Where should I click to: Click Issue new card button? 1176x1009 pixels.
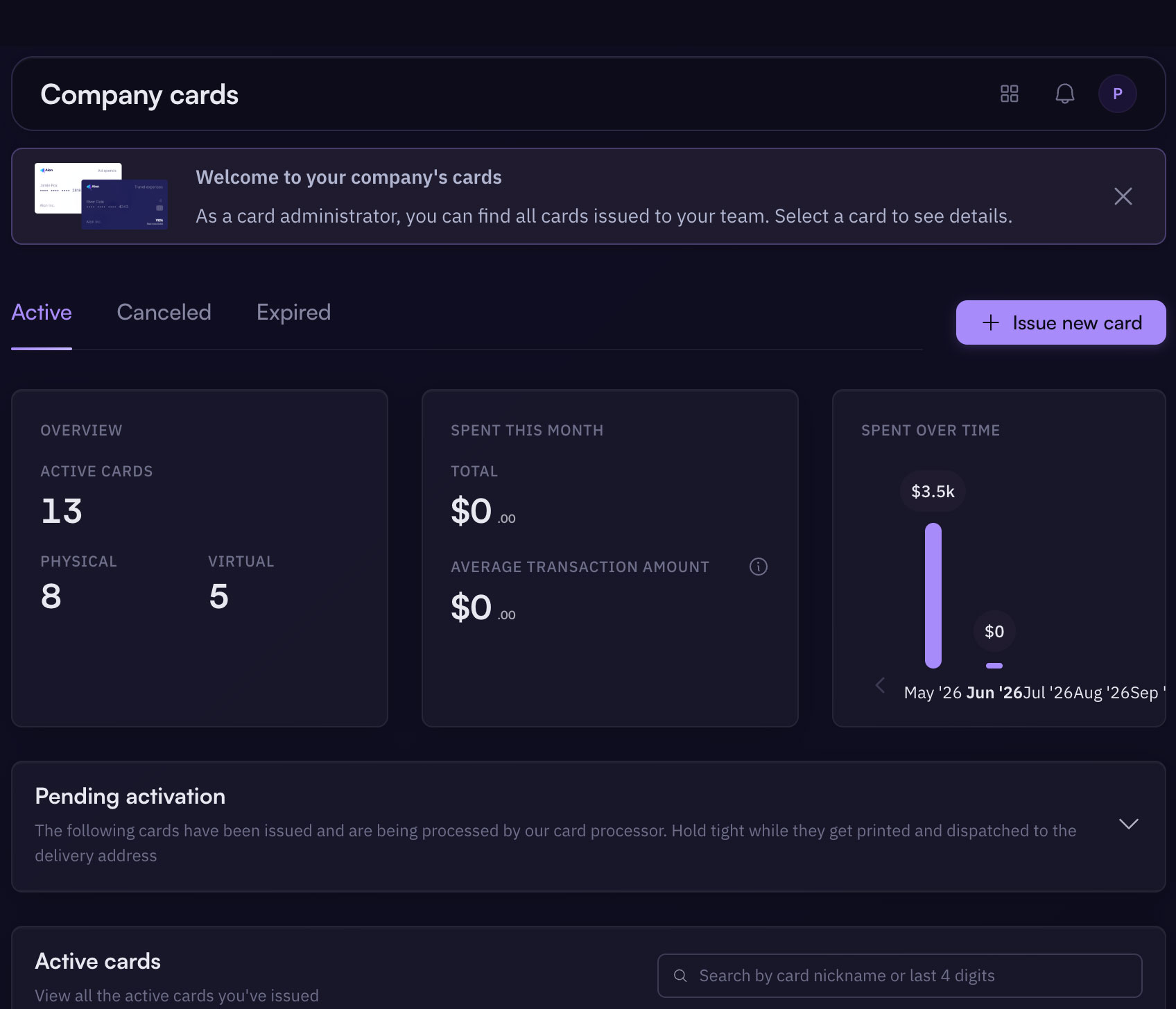pos(1061,322)
